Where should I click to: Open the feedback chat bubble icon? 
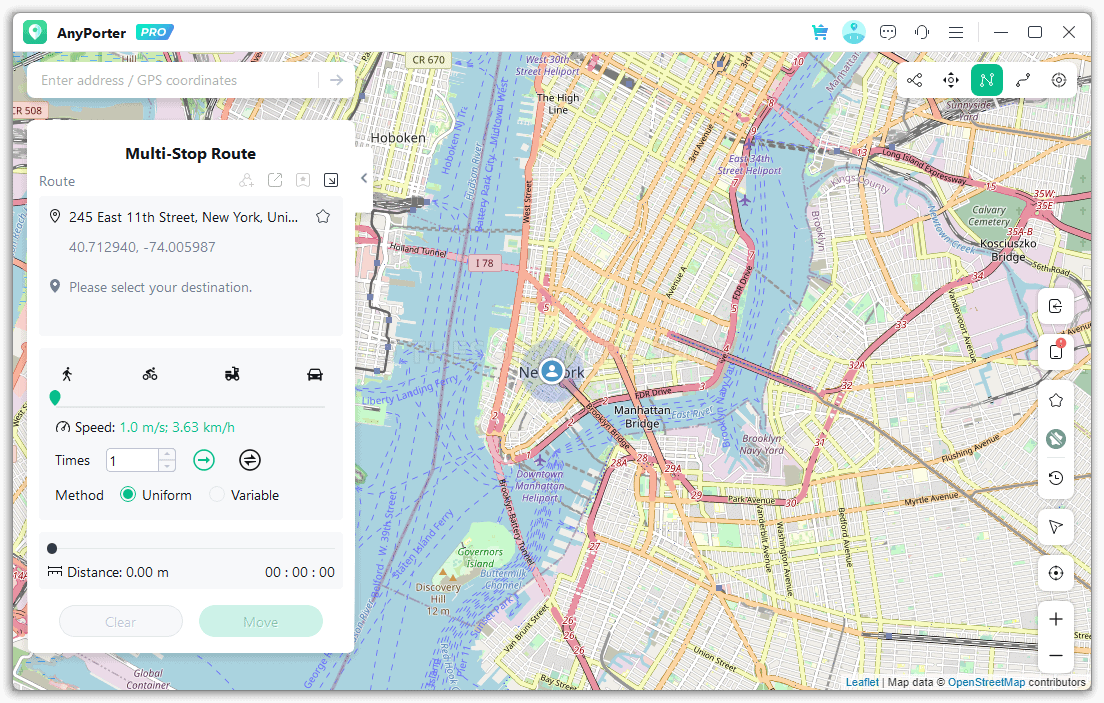pyautogui.click(x=888, y=32)
